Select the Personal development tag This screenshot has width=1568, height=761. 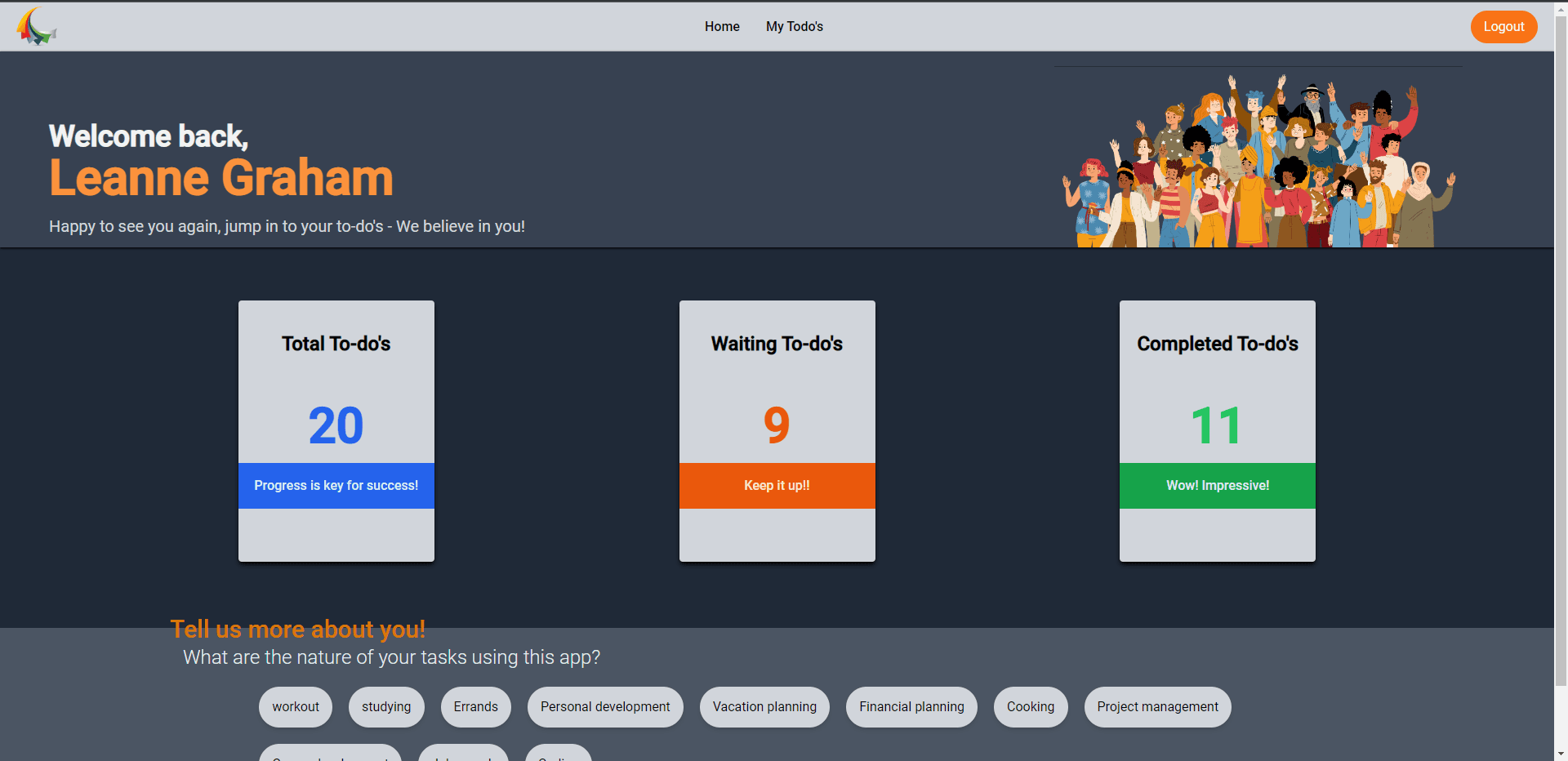point(604,706)
